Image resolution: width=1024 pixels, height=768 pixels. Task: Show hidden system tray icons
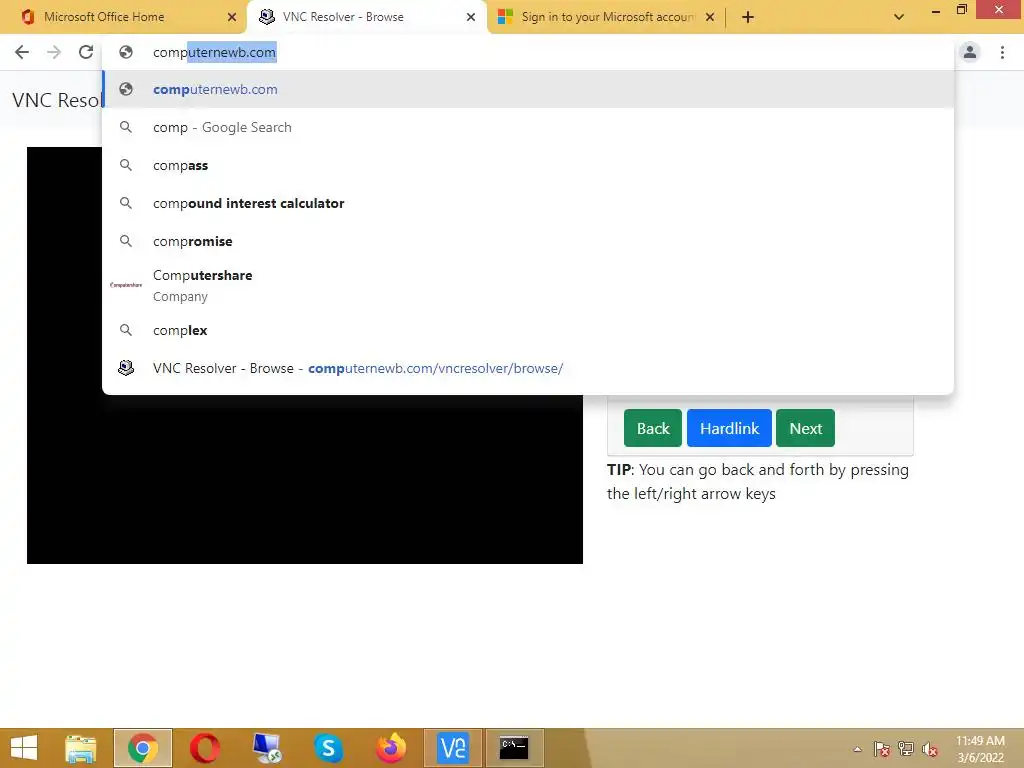857,749
